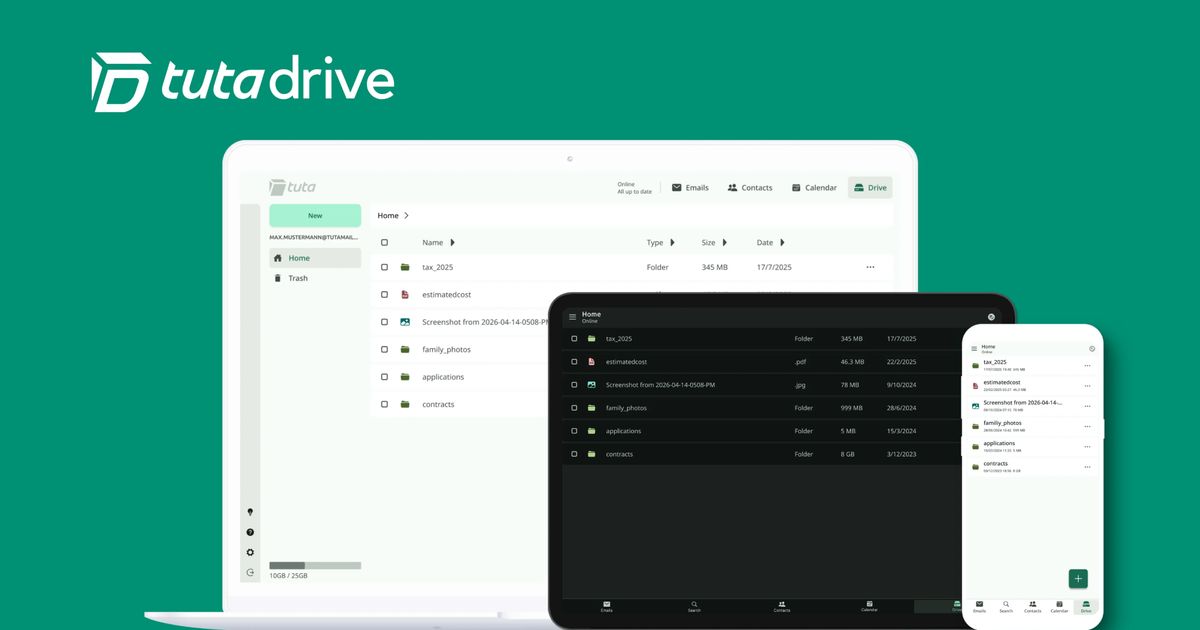Image resolution: width=1200 pixels, height=630 pixels.
Task: Sort by Date column arrow on laptop
Action: click(x=782, y=243)
